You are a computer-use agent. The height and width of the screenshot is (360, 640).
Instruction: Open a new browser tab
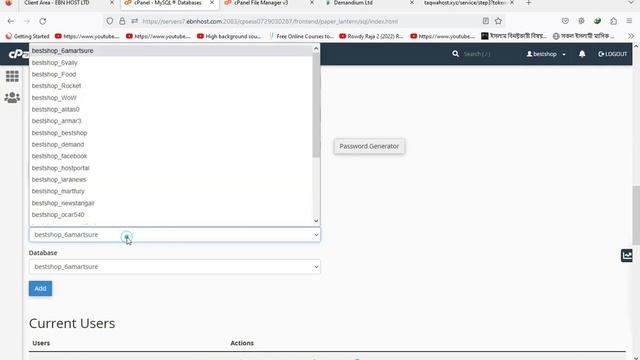[529, 3]
